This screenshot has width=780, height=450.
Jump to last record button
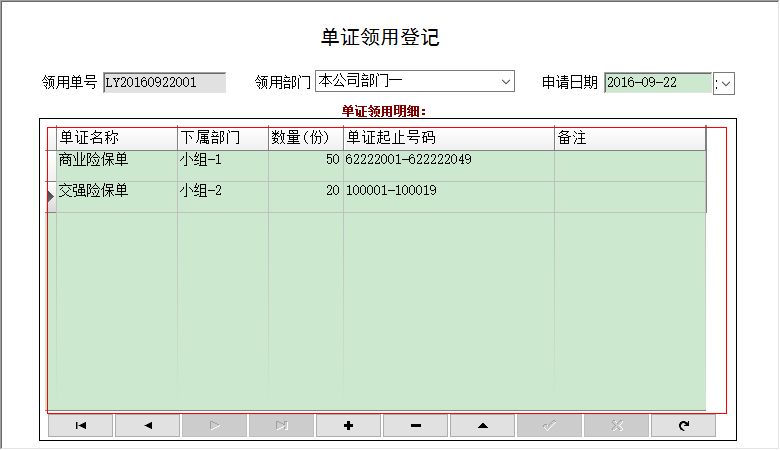(x=282, y=426)
